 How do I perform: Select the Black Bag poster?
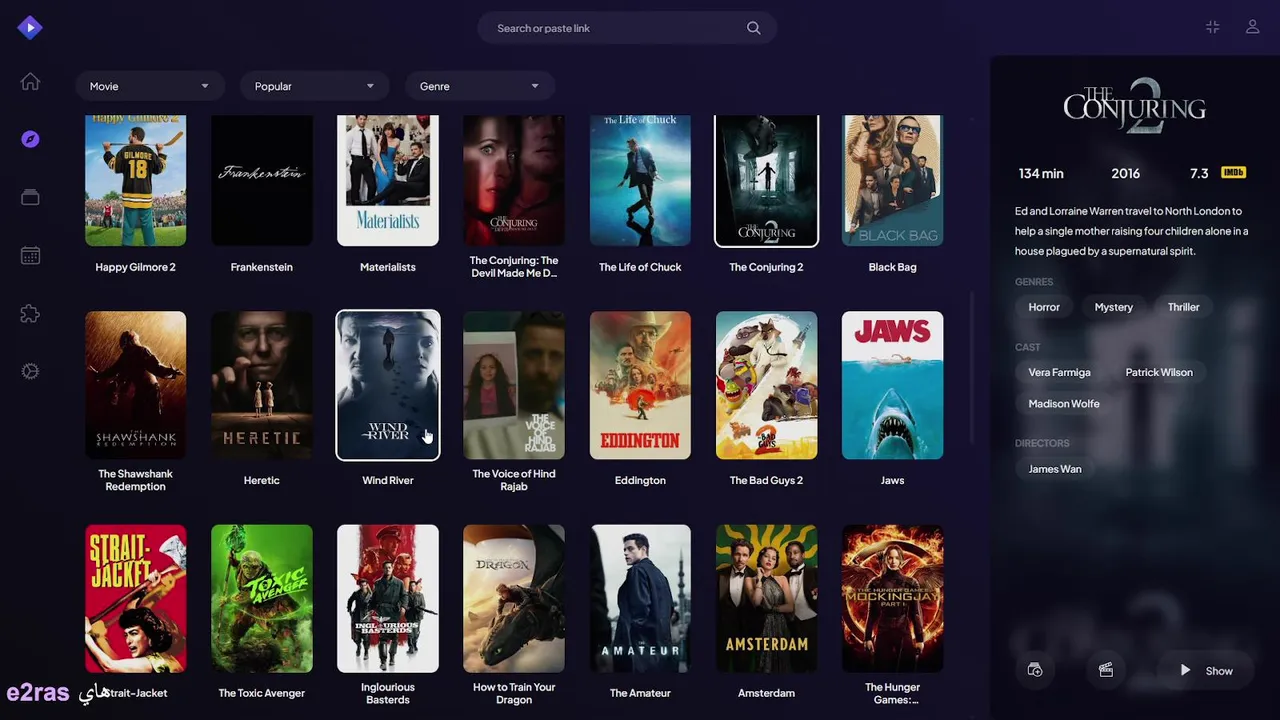(x=892, y=180)
